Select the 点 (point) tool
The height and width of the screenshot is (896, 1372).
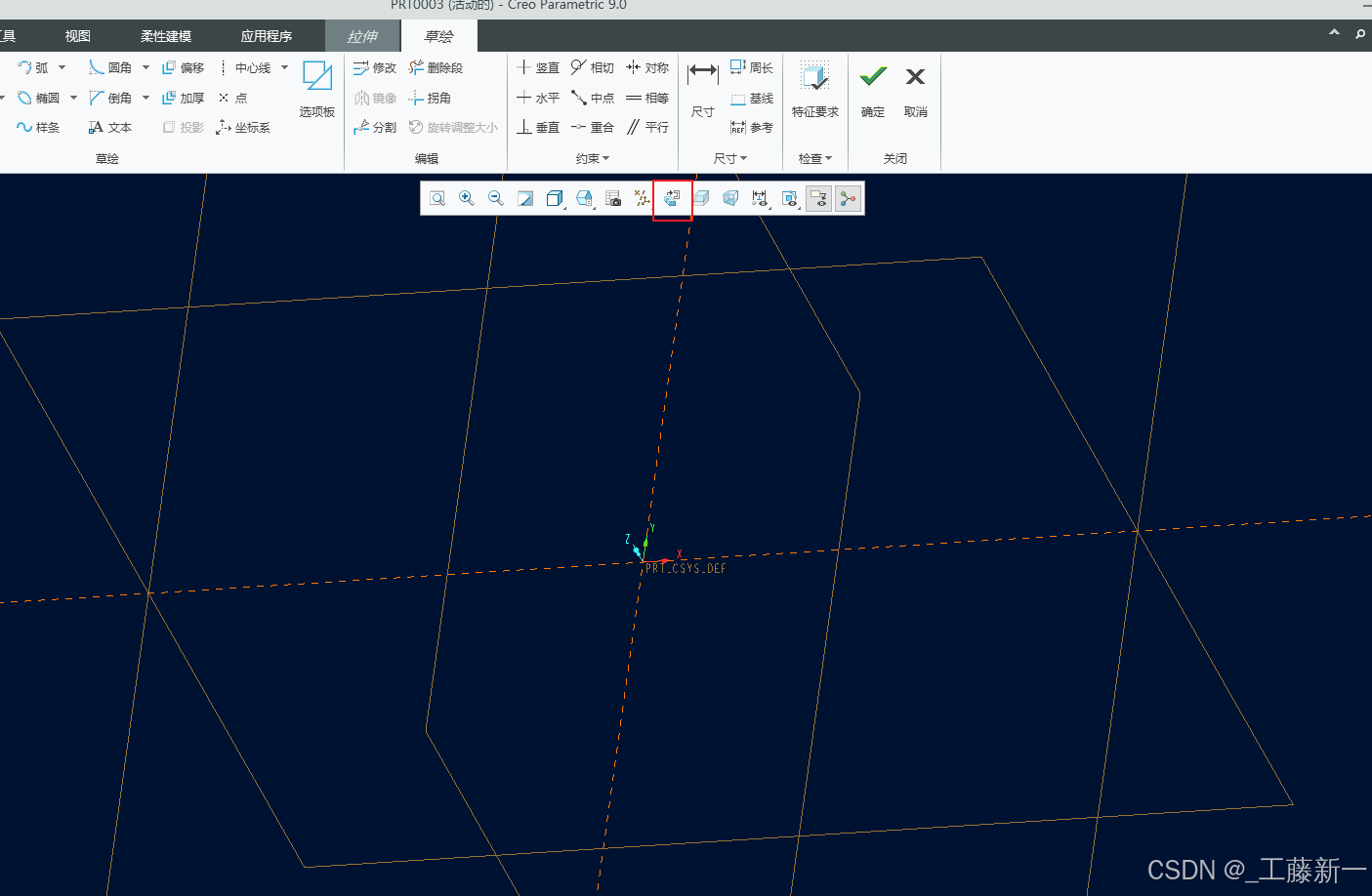233,98
